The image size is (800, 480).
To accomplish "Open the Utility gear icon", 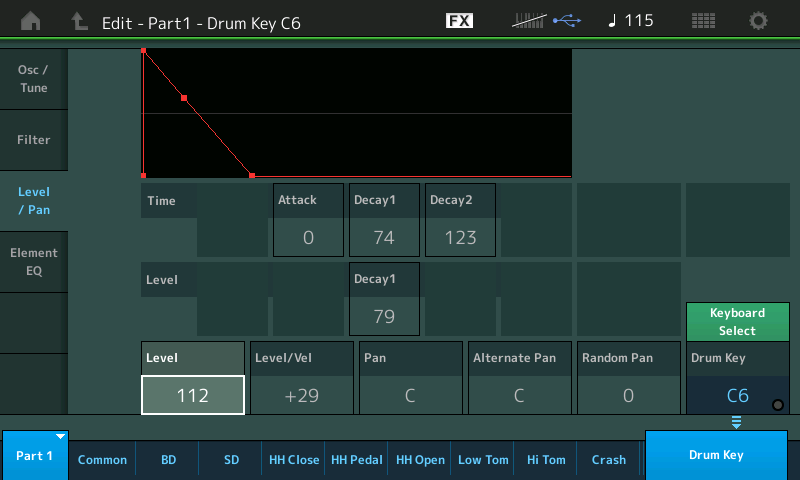I will (x=759, y=21).
